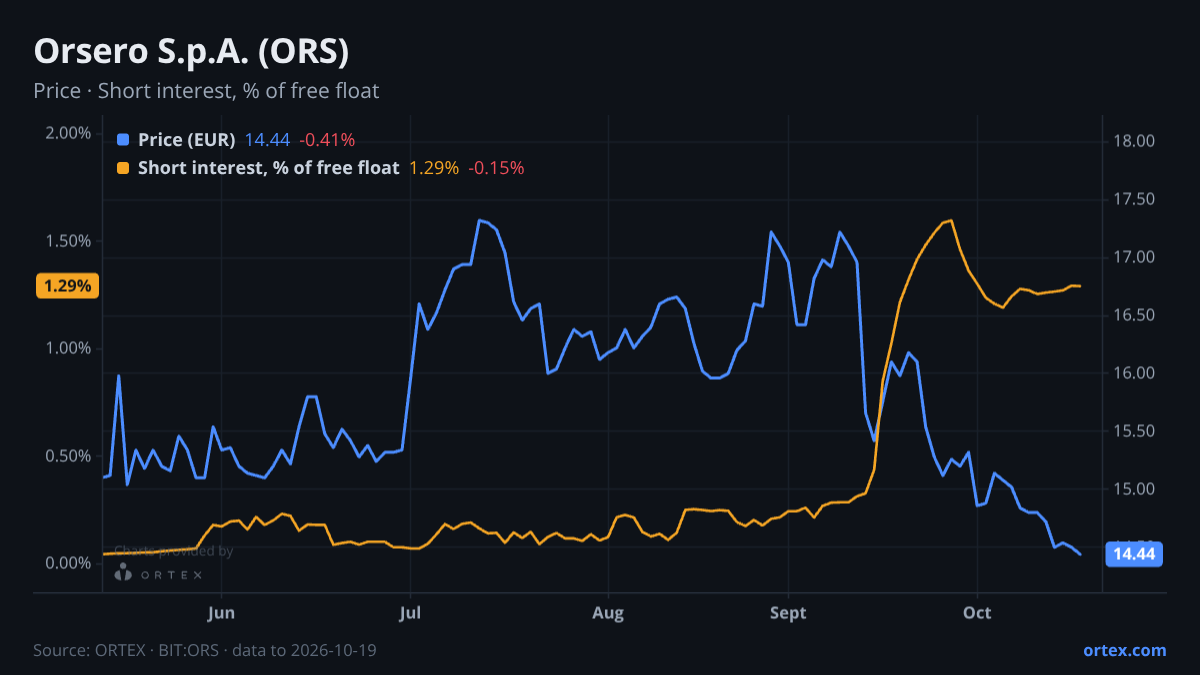Click the 'Jun' x-axis label
The width and height of the screenshot is (1200, 675).
pyautogui.click(x=222, y=612)
